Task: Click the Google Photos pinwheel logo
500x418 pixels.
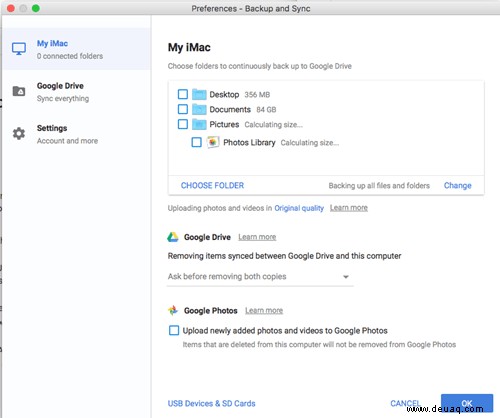Action: (173, 310)
